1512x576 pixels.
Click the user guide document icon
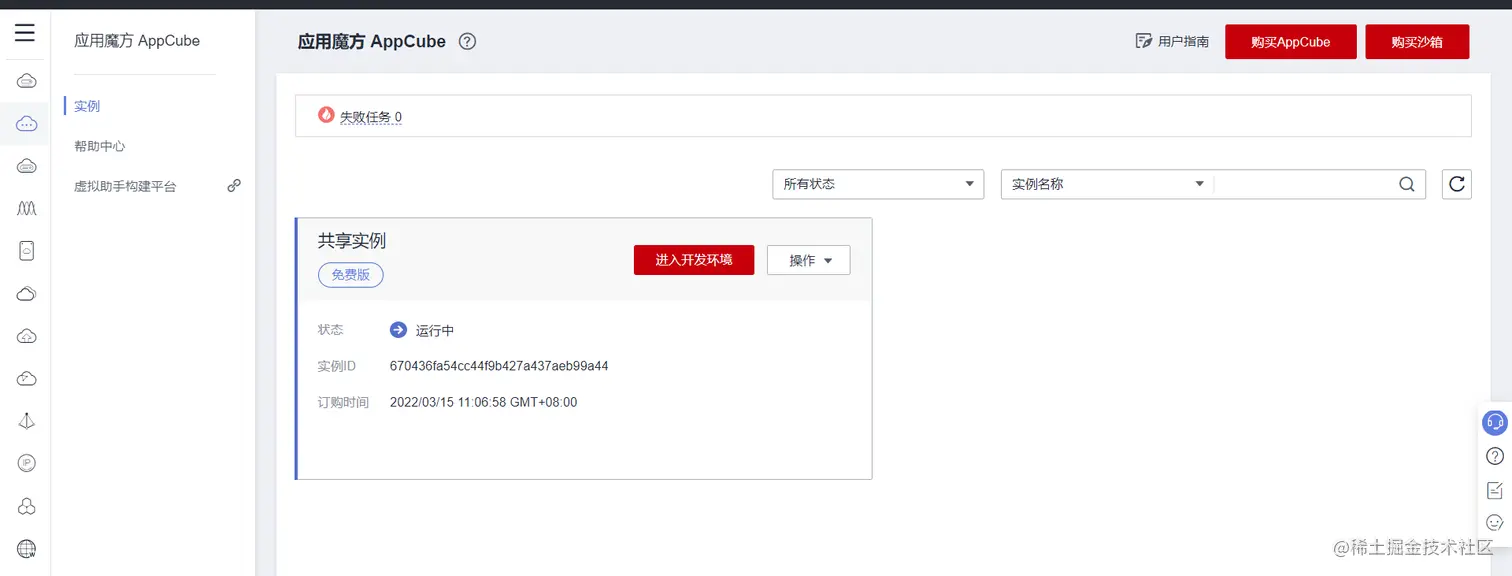pos(1144,41)
